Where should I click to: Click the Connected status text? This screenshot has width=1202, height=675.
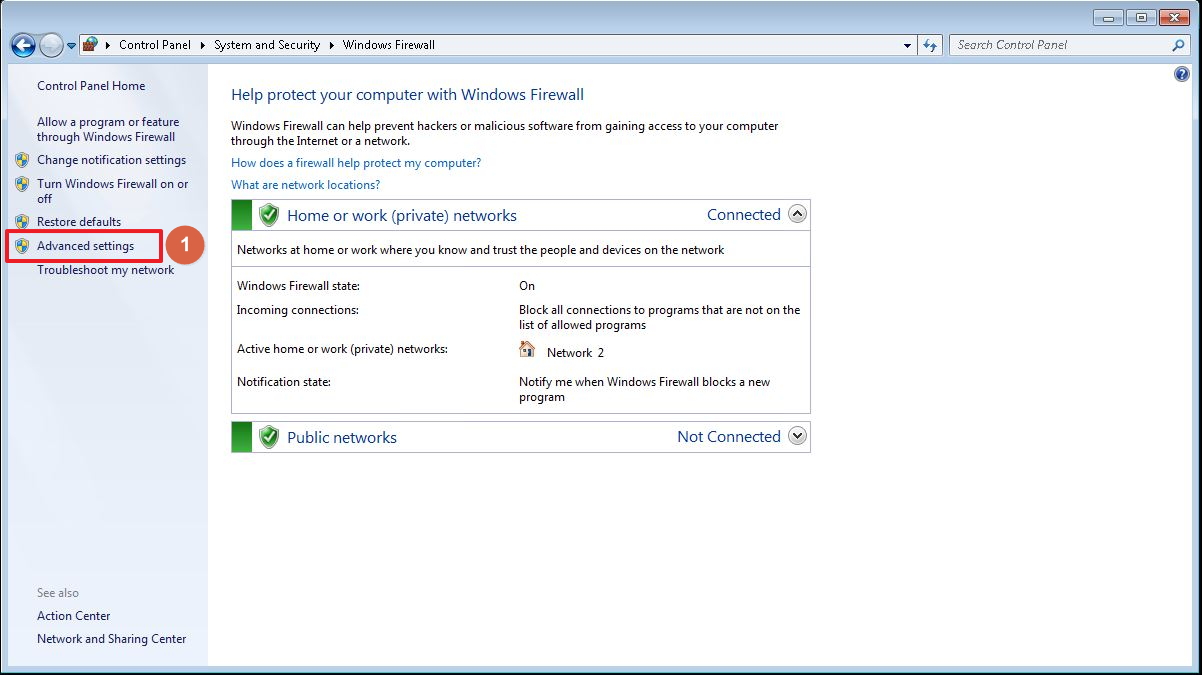[x=744, y=215]
